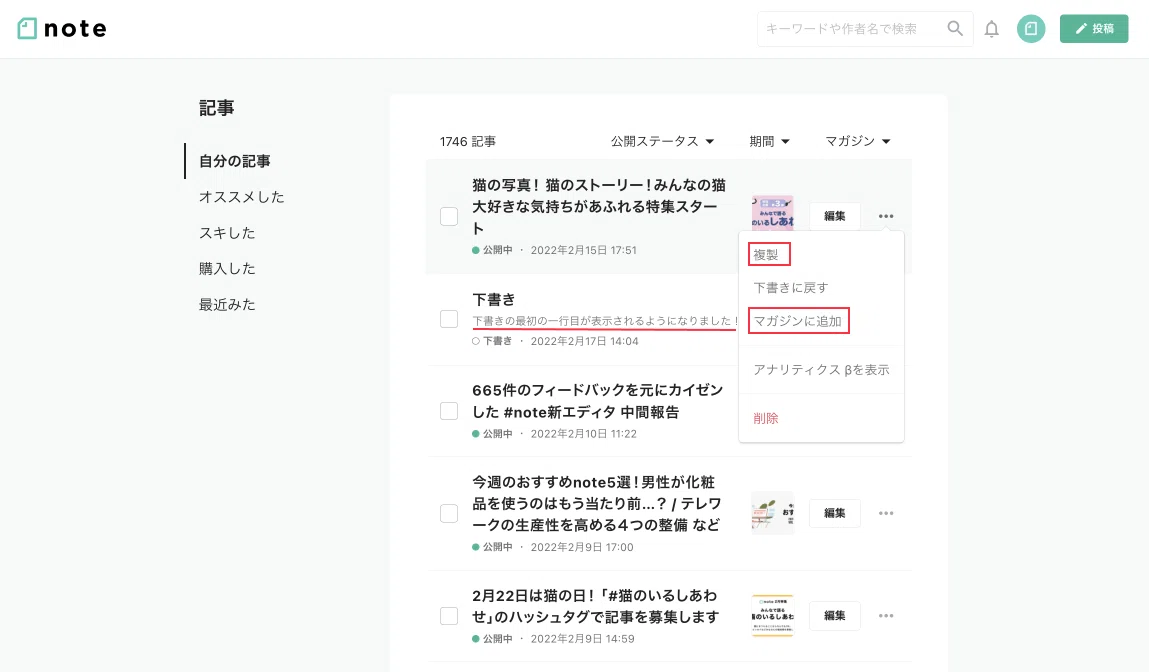
Task: Select 削除 from the context menu
Action: point(766,418)
